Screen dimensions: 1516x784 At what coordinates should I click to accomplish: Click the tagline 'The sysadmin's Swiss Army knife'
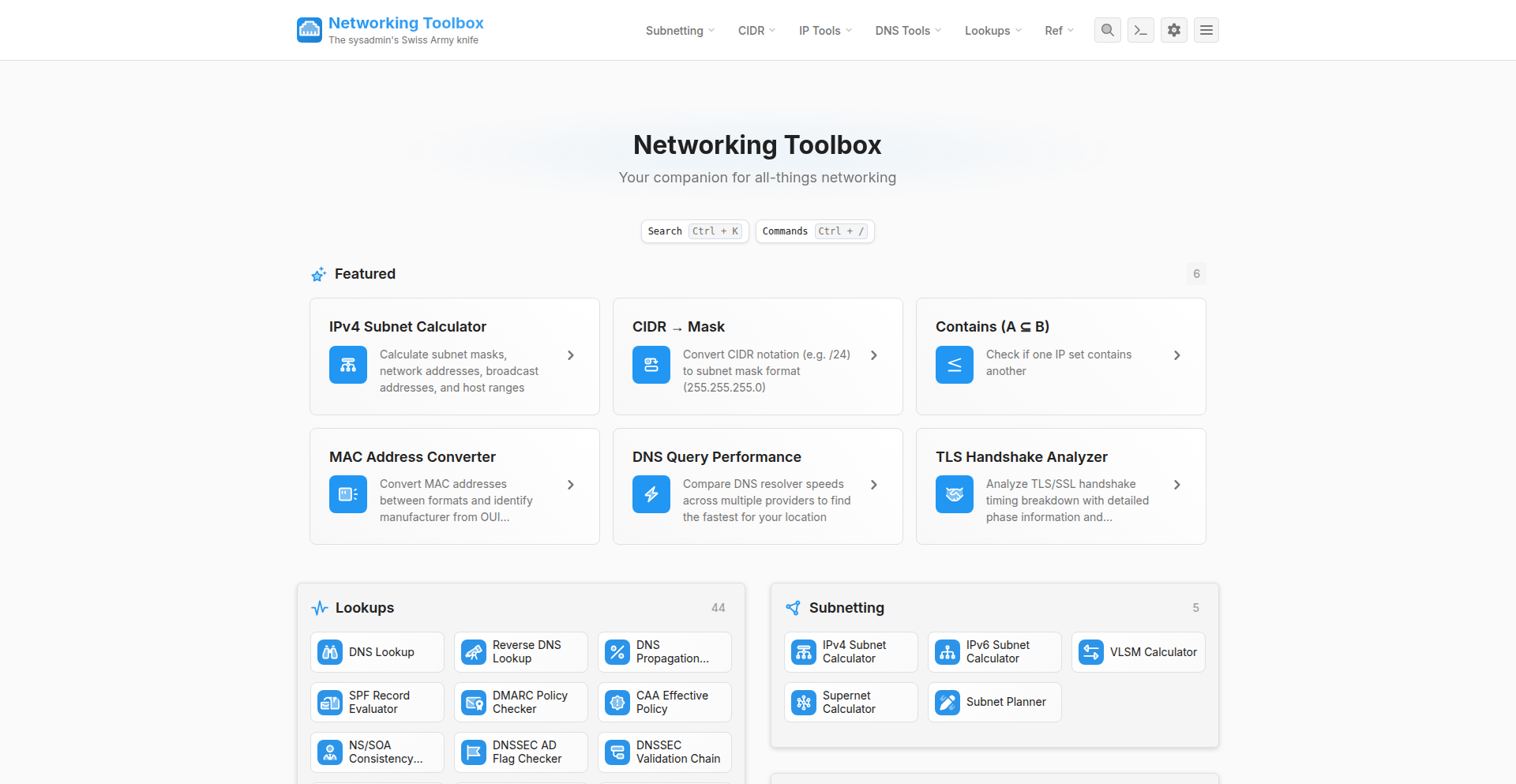click(403, 40)
